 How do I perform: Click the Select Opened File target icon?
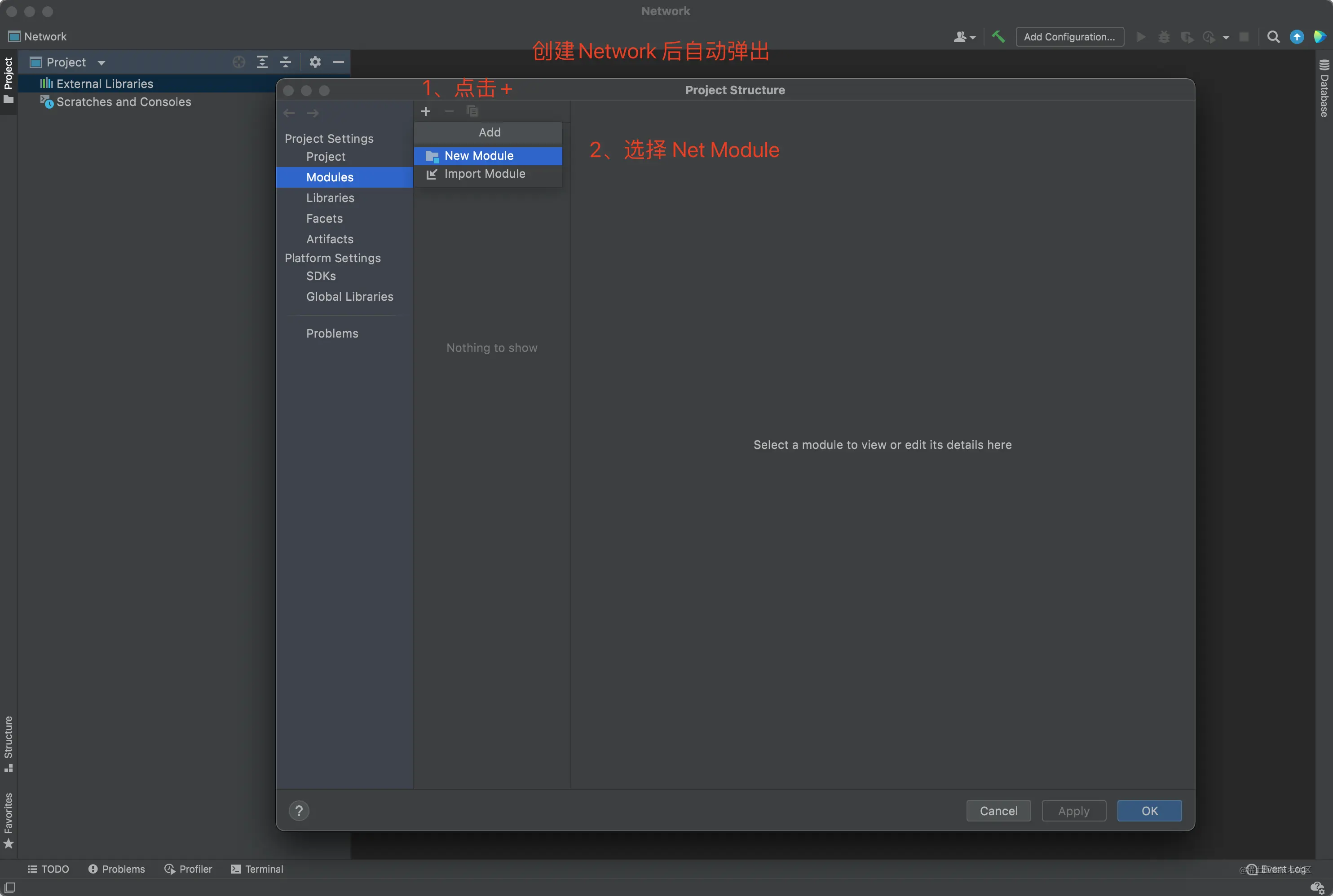[239, 62]
